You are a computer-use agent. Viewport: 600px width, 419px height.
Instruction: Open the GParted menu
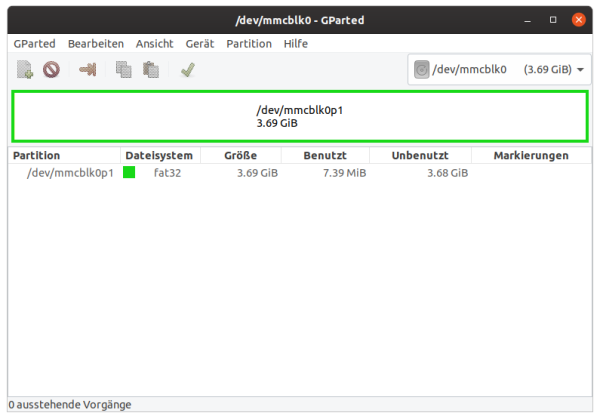(x=34, y=44)
